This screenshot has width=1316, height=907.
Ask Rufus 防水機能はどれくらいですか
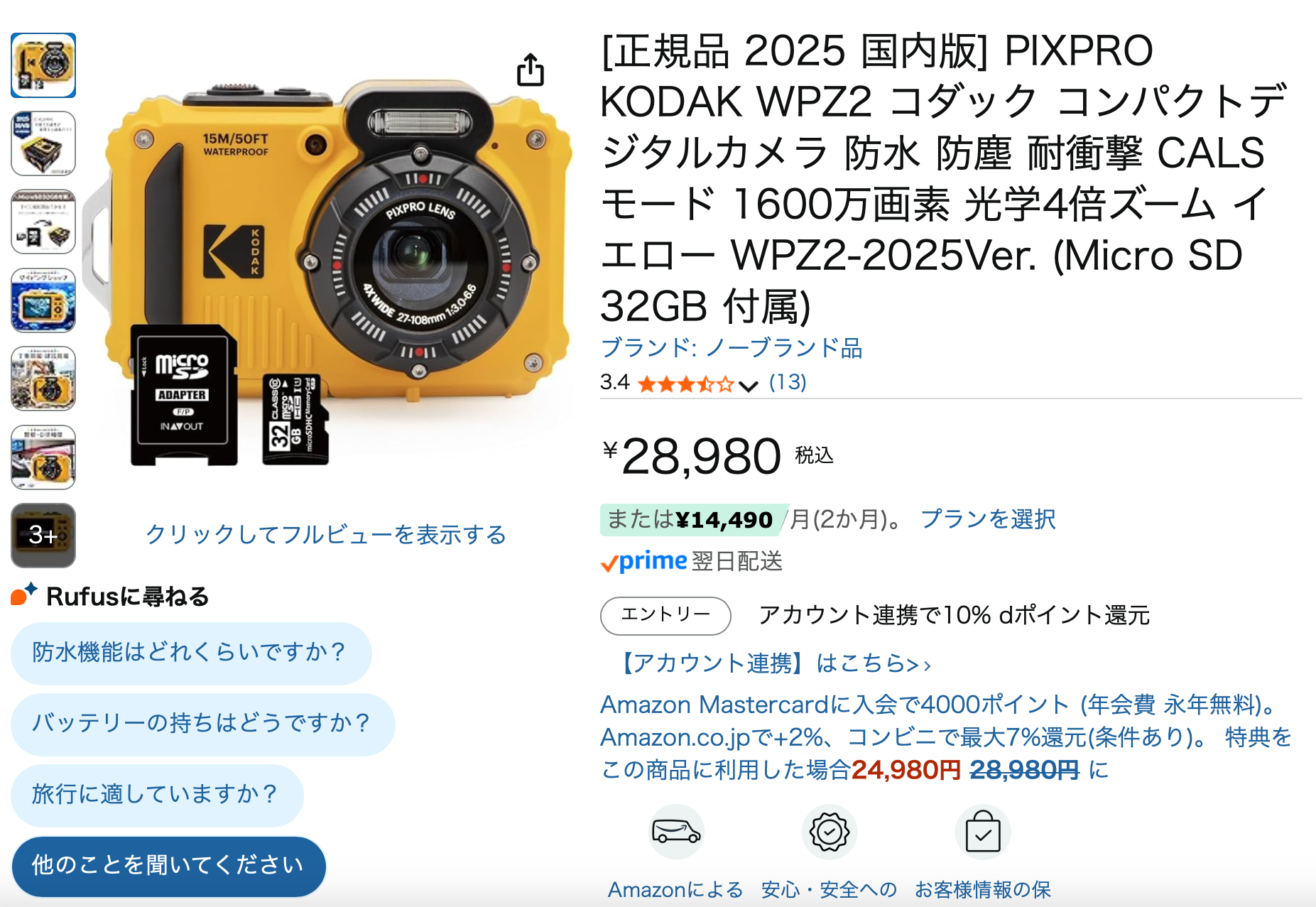point(191,653)
